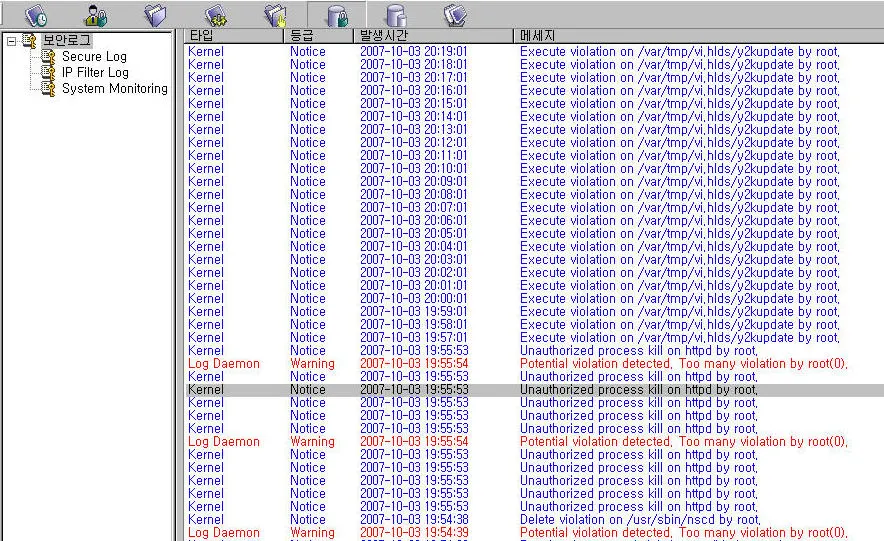Collapse the 보안로그 tree node
Image resolution: width=884 pixels, height=541 pixels.
11,41
